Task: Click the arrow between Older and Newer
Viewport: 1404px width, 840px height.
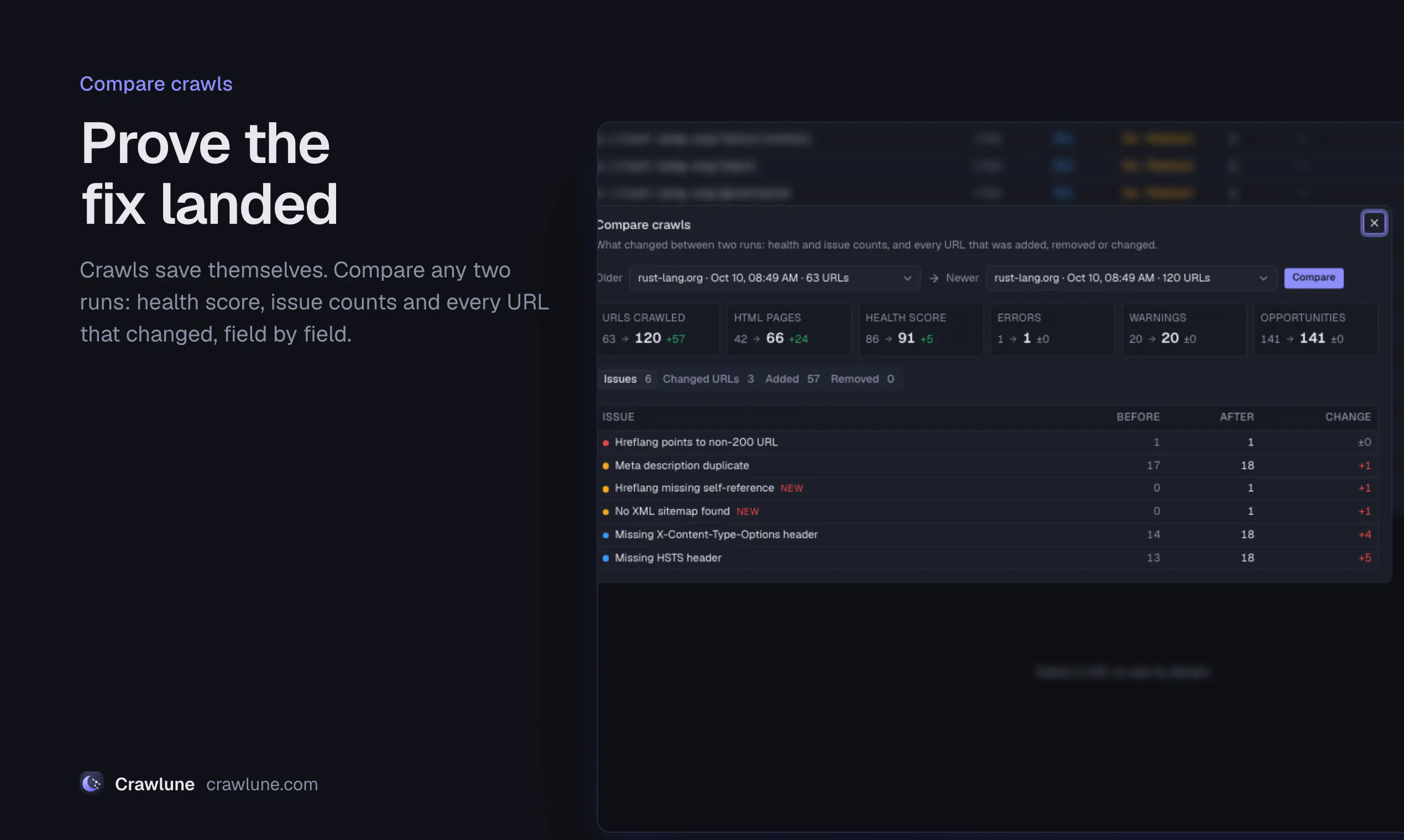Action: [x=934, y=278]
